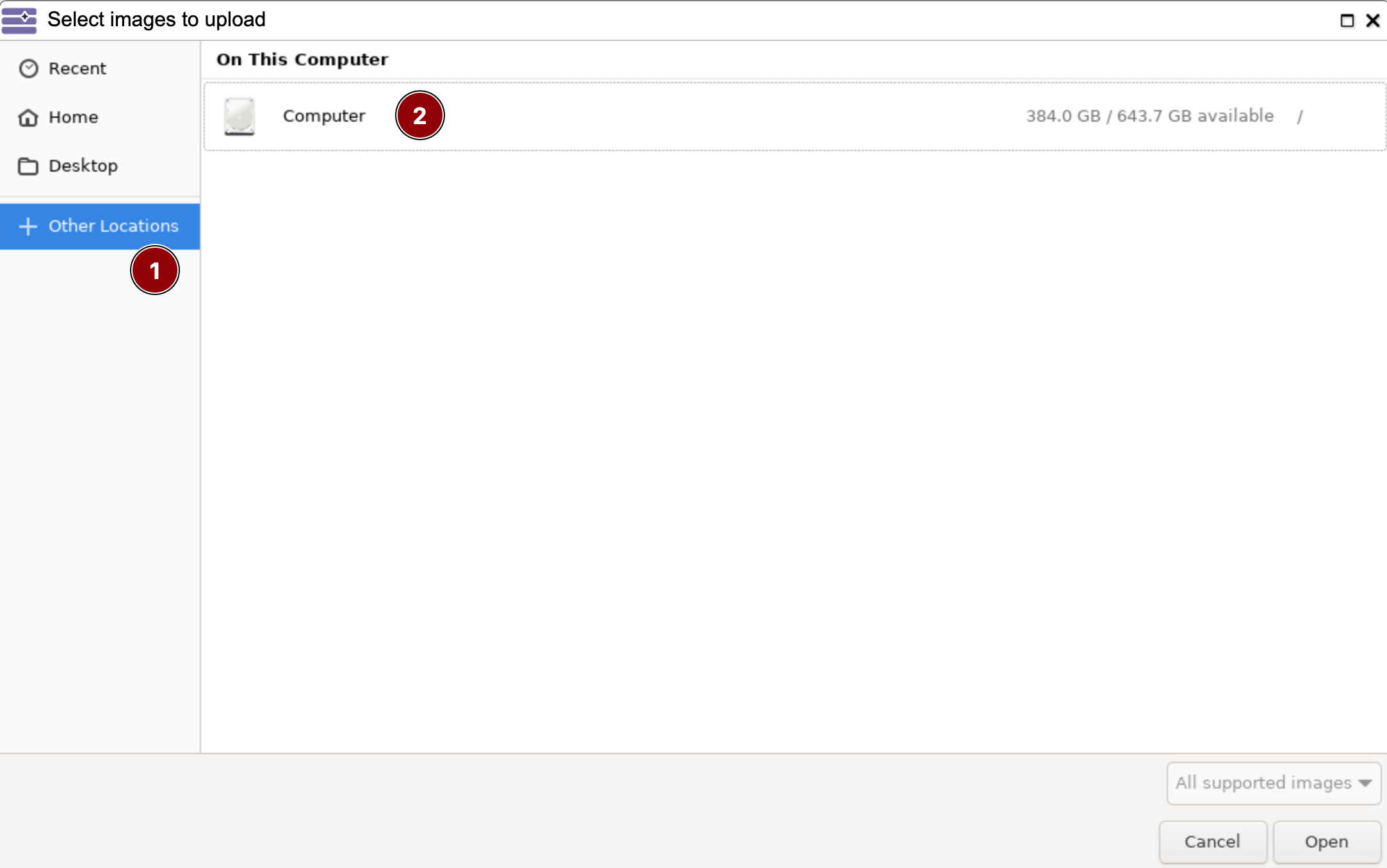Click the 384.0 GB / 643.7 GB available text

(x=1149, y=116)
